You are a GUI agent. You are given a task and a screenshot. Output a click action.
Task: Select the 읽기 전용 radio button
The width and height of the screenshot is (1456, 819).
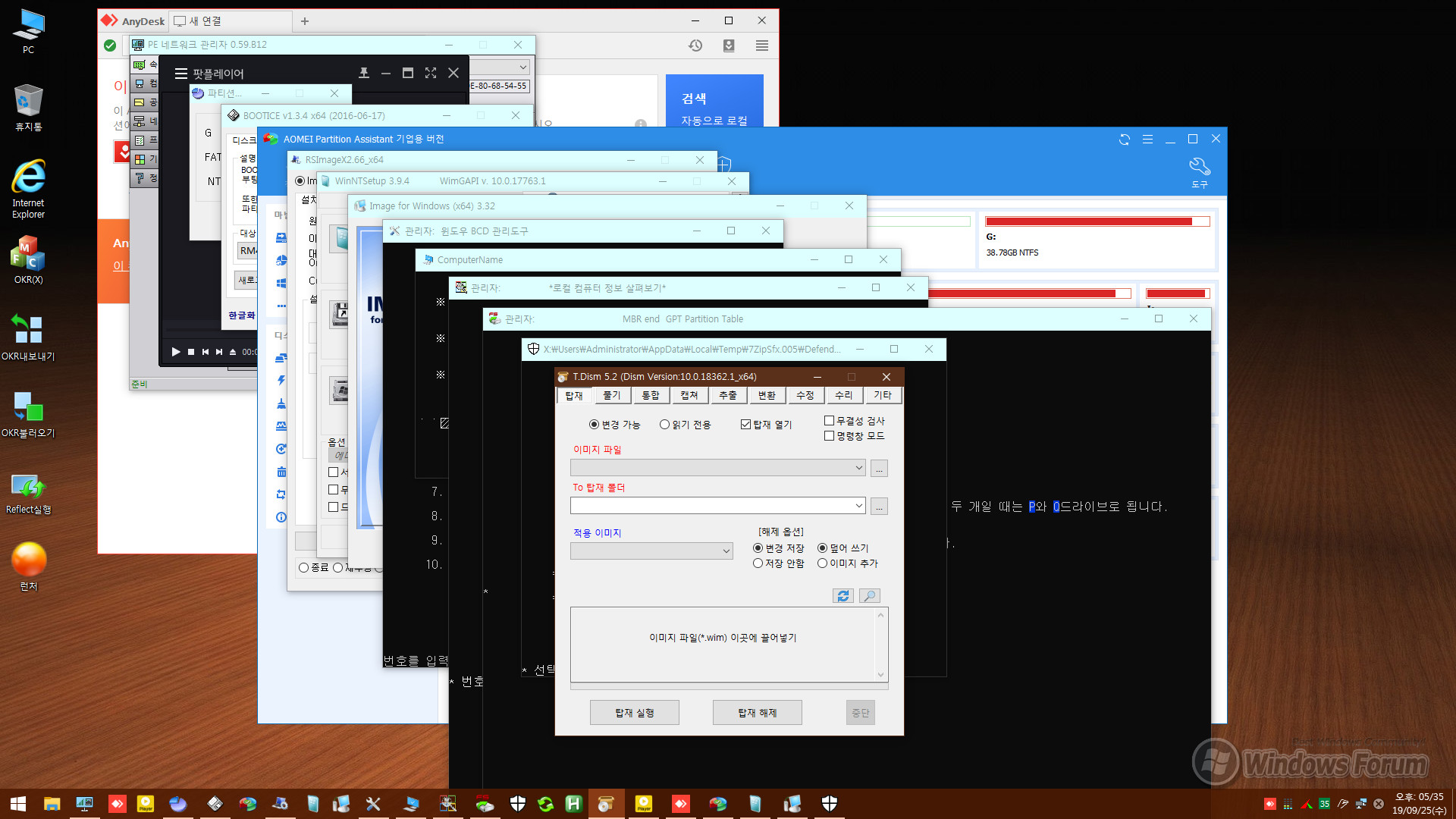click(x=686, y=425)
